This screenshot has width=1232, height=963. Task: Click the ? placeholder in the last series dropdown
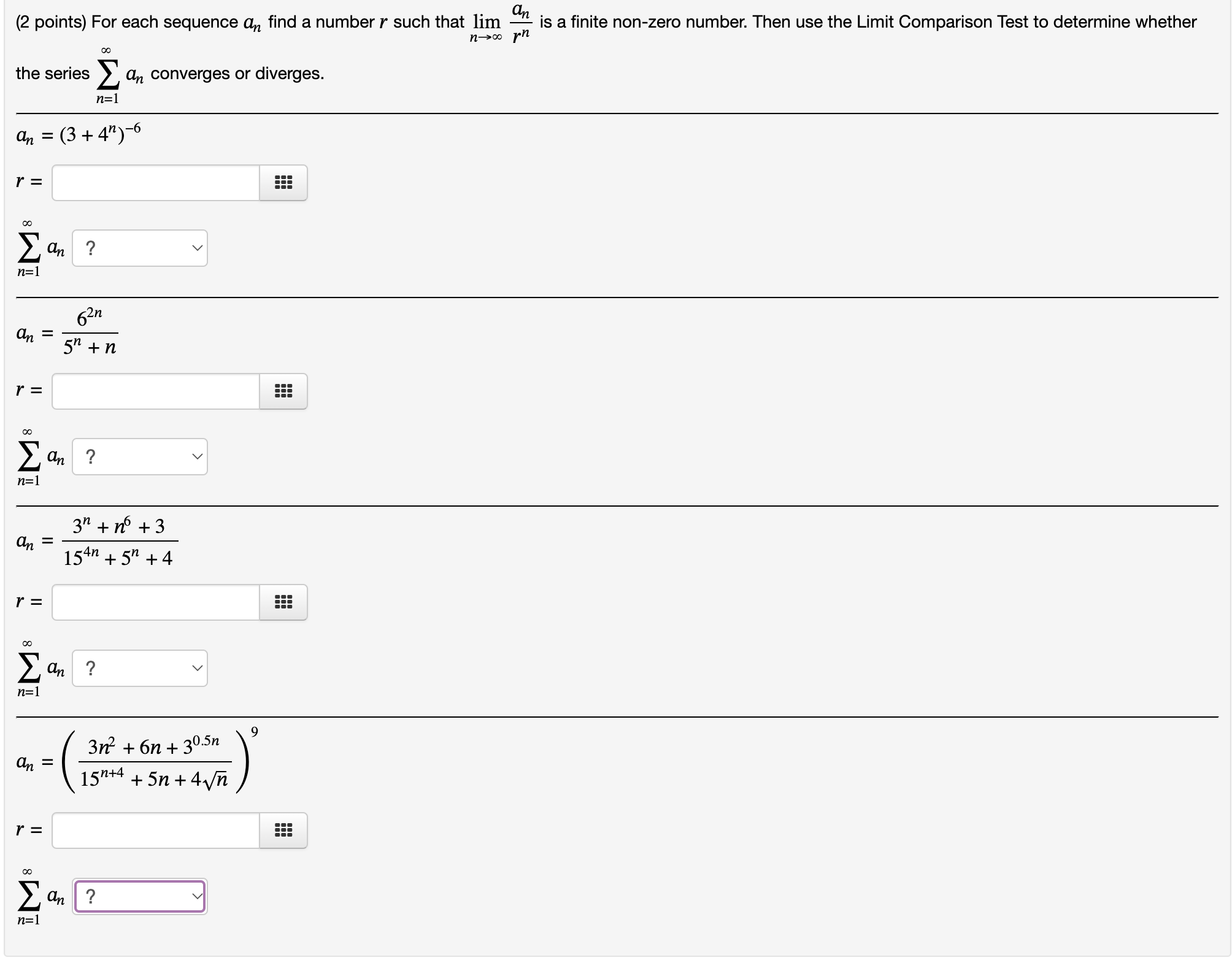[x=92, y=896]
